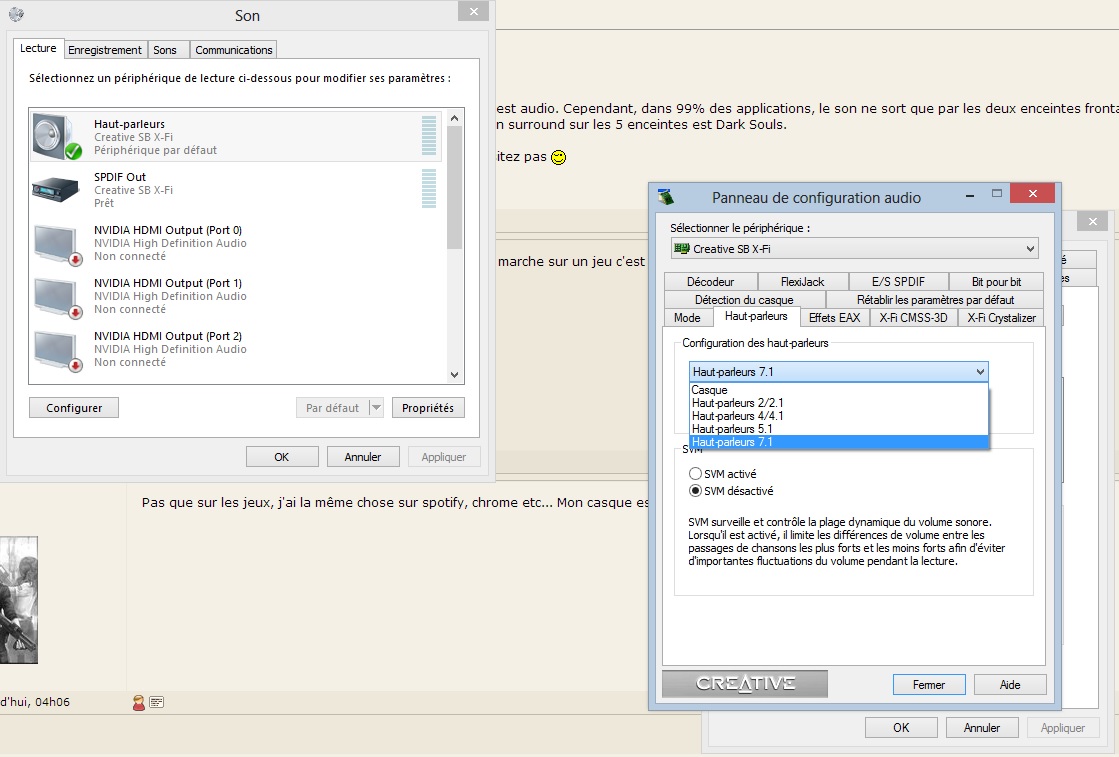Screen dimensions: 1119x757
Task: Click Annuler in the background dialog
Action: 982,728
